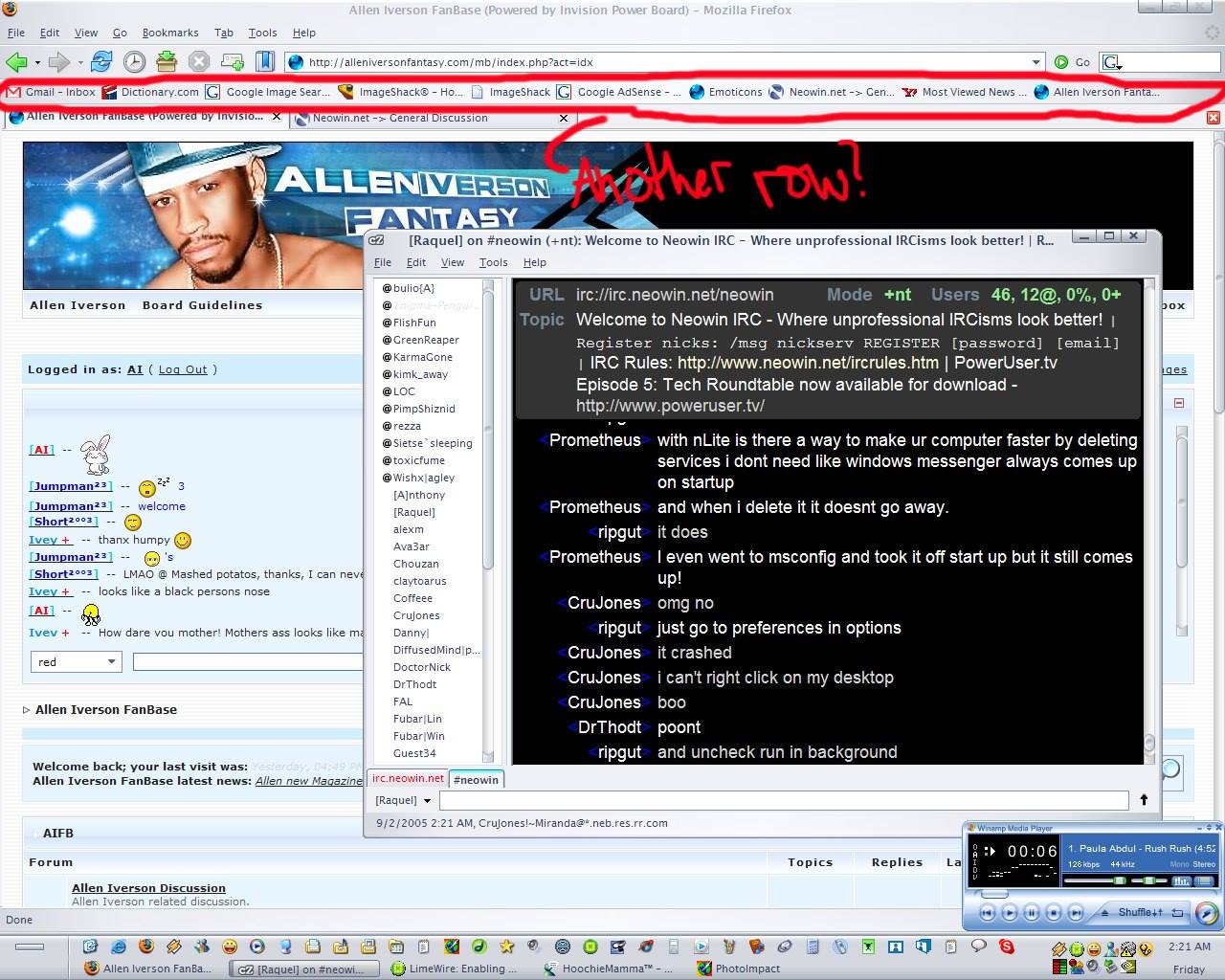Select user CruJones in the IRC user list
The height and width of the screenshot is (980, 1225).
click(x=416, y=615)
